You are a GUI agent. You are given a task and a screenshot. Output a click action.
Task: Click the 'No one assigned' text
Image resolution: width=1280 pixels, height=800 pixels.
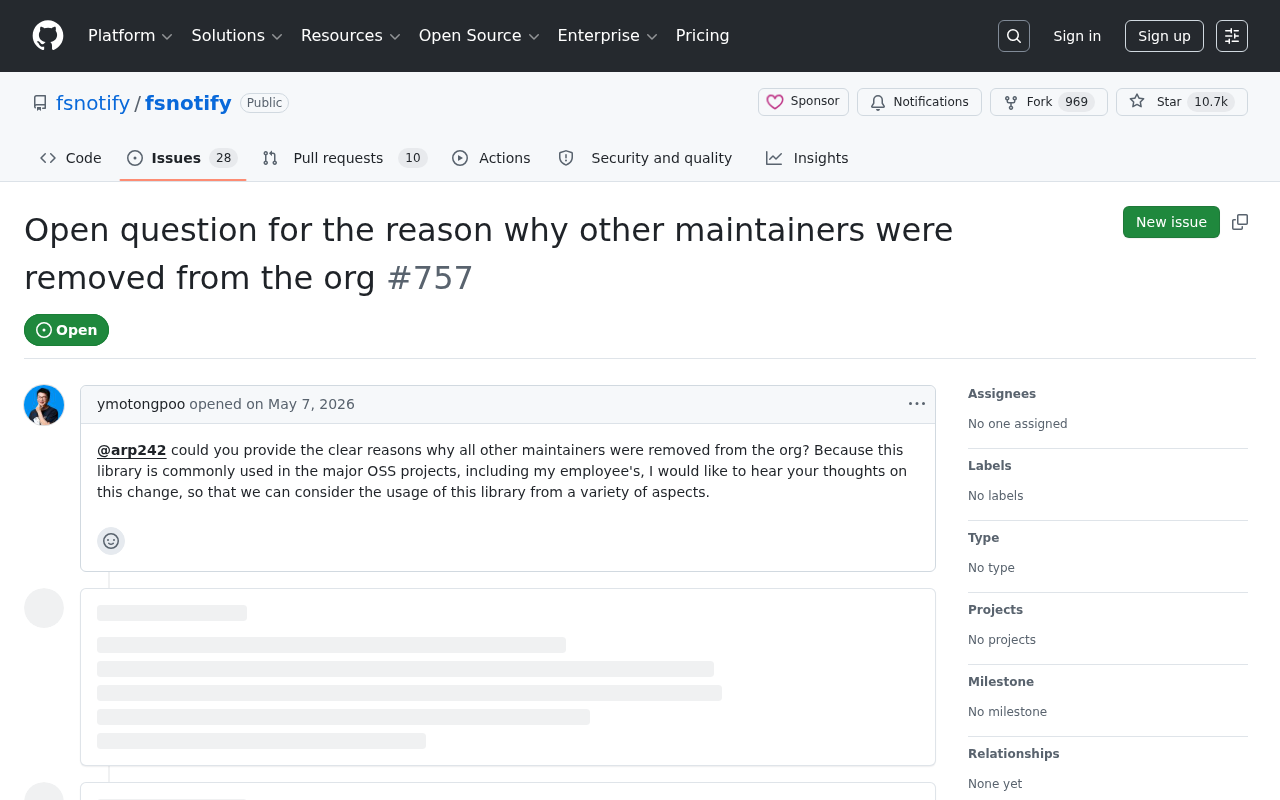pyautogui.click(x=1018, y=424)
